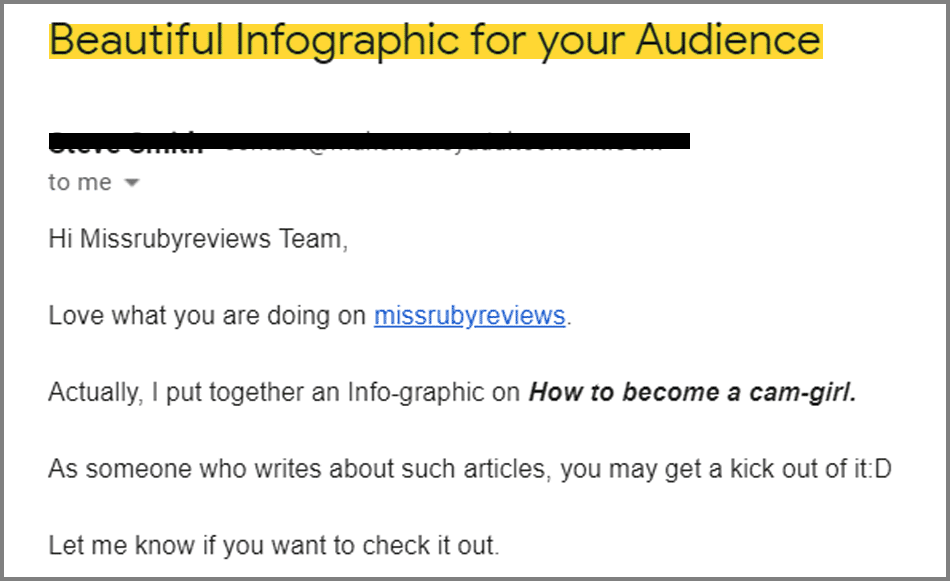Click the greeting "Hi Missrubyreviews Team,"
Viewport: 950px width, 581px height.
click(x=198, y=239)
